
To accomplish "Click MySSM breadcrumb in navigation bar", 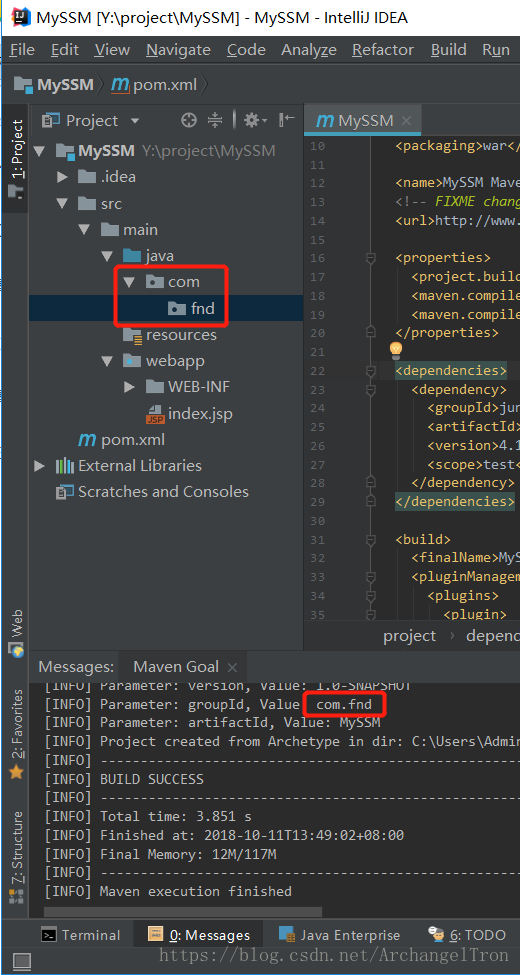I will click(54, 84).
